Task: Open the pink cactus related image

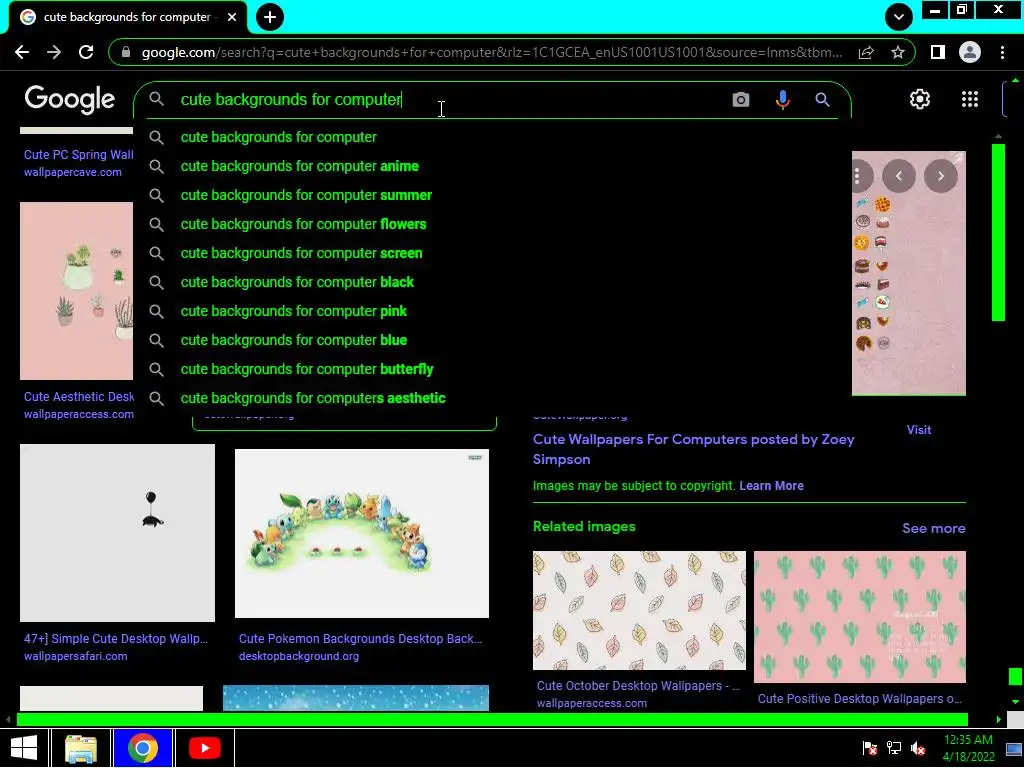Action: point(860,617)
